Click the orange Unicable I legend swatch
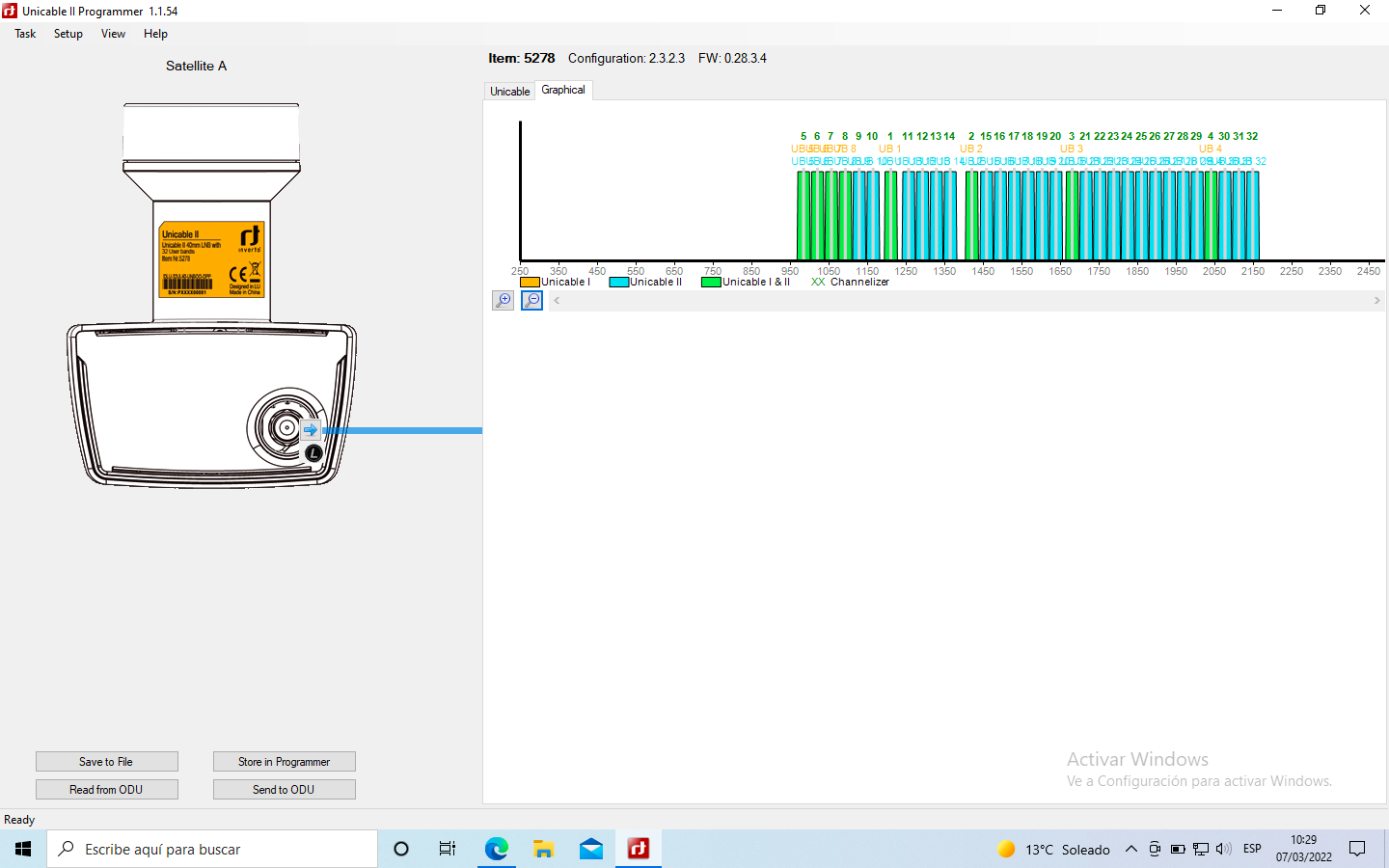1389x868 pixels. point(530,283)
